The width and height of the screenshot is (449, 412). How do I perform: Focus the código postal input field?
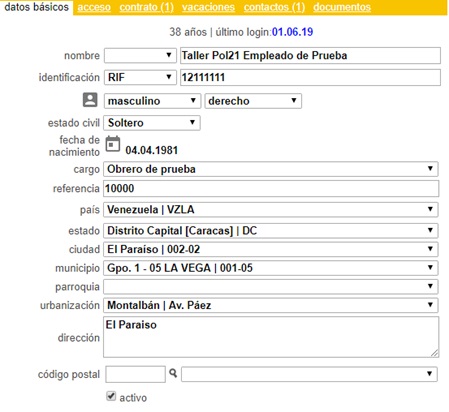click(135, 374)
